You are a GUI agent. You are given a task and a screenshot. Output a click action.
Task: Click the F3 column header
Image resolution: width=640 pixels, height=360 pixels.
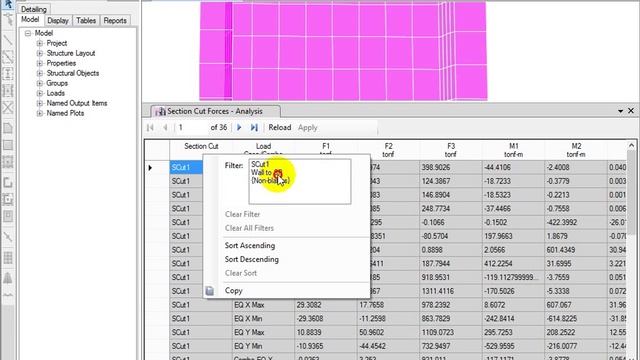[451, 150]
